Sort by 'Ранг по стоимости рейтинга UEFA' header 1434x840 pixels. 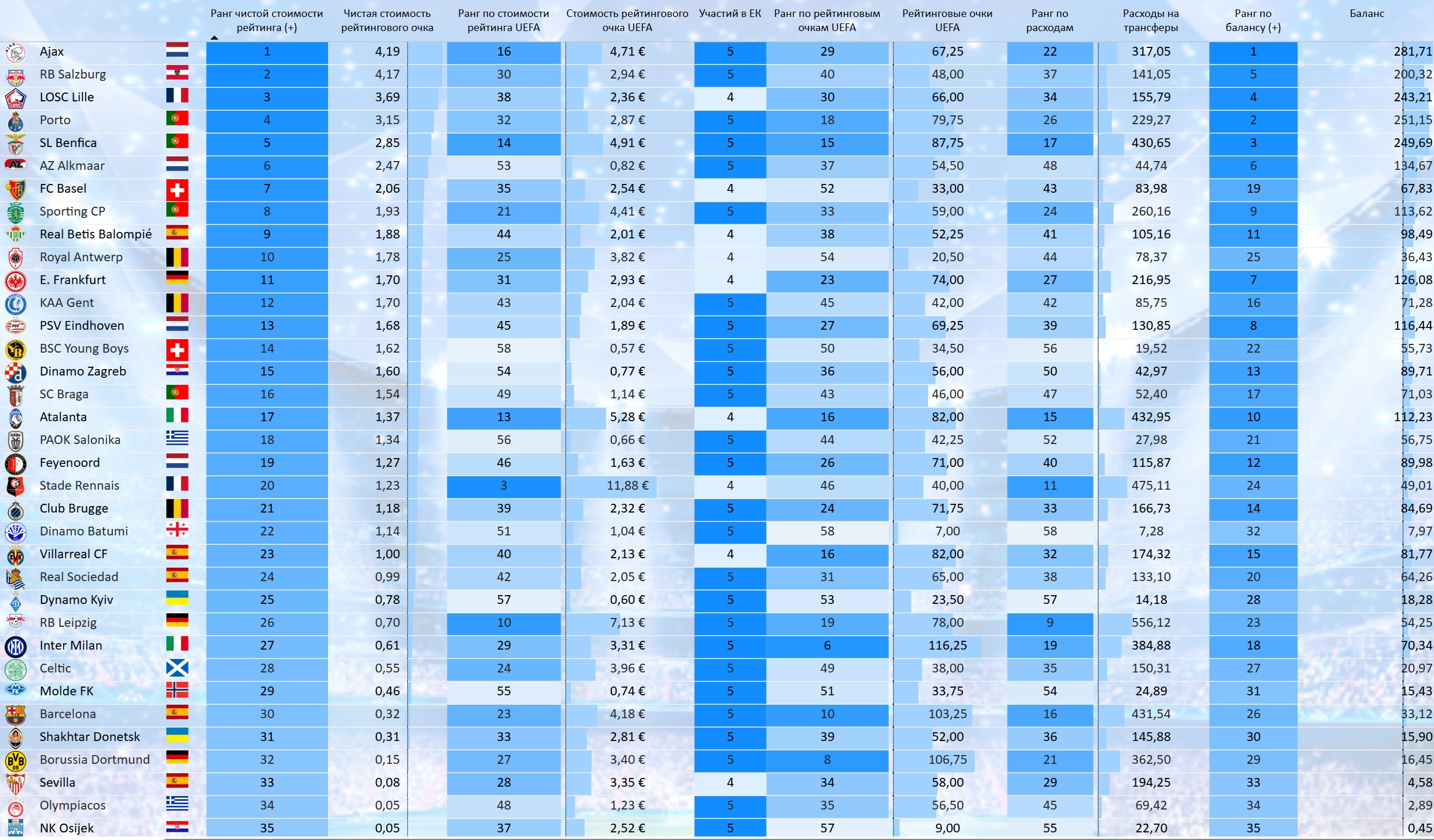click(x=504, y=21)
